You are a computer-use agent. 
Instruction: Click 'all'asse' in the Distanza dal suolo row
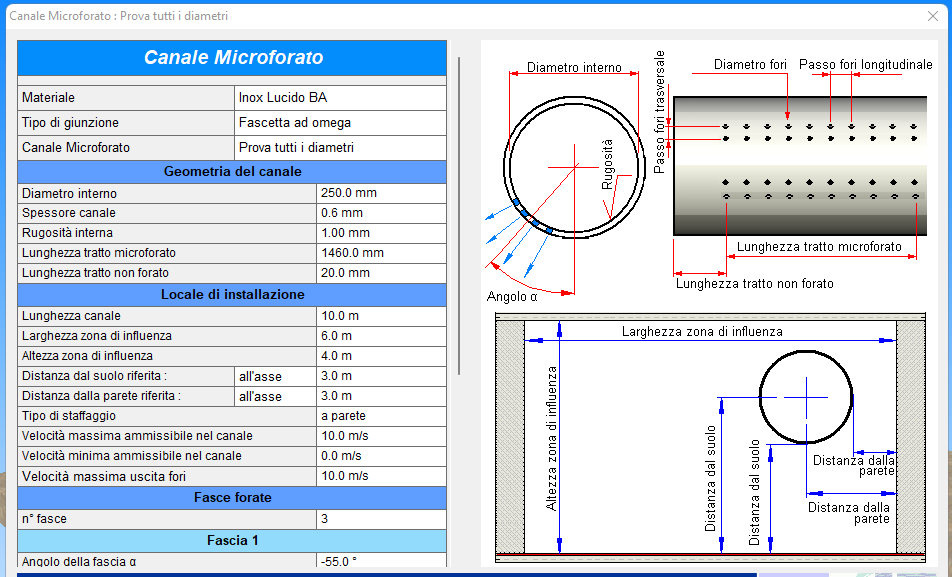(275, 376)
